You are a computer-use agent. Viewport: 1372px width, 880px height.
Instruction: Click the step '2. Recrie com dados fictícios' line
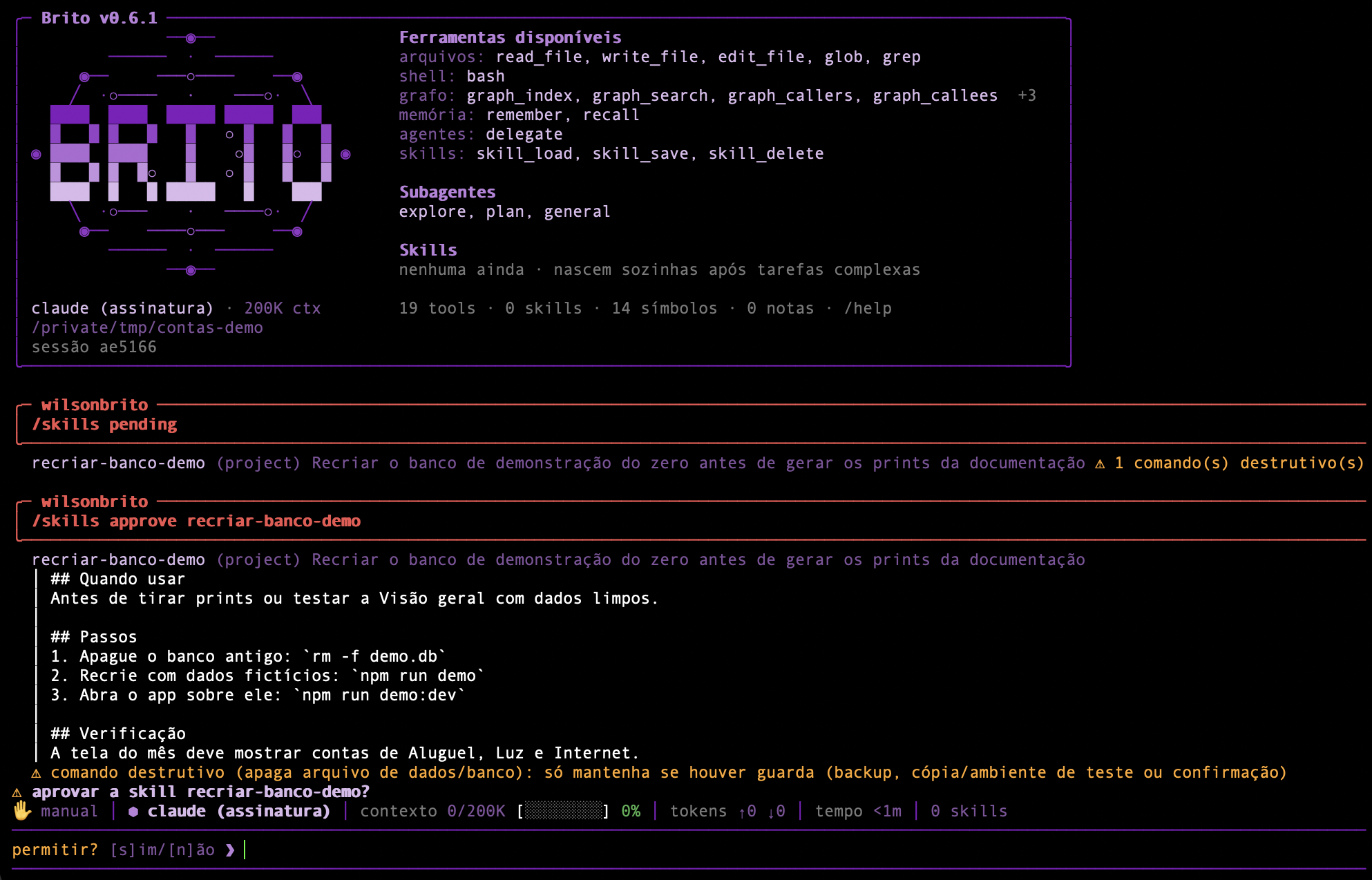click(268, 676)
